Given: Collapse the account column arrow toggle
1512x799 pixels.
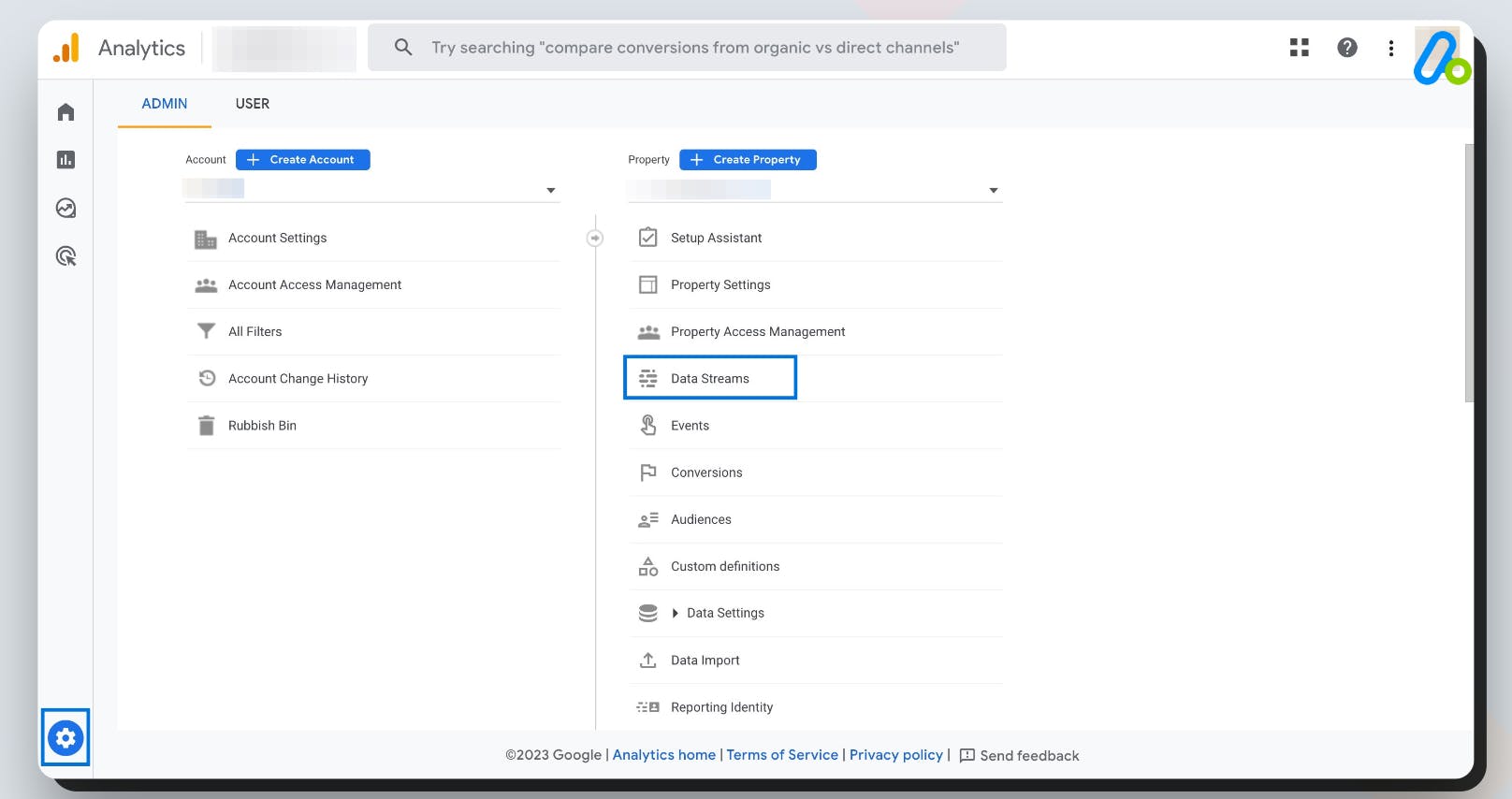Looking at the screenshot, I should 595,238.
